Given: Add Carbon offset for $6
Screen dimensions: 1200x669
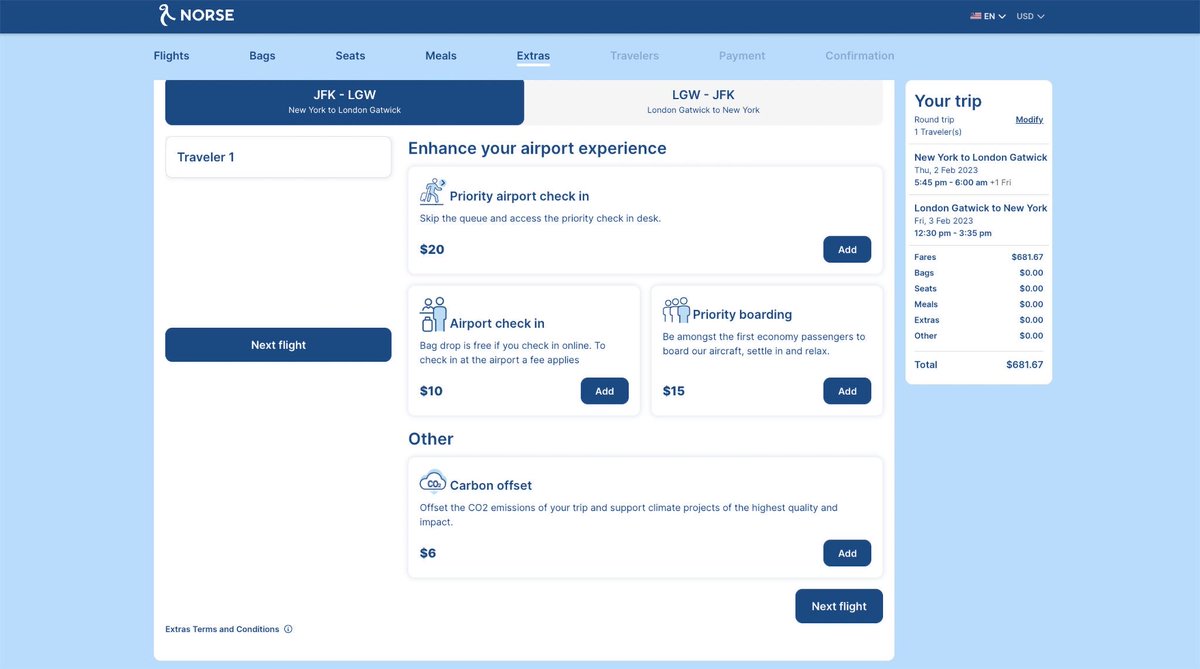Looking at the screenshot, I should 847,553.
